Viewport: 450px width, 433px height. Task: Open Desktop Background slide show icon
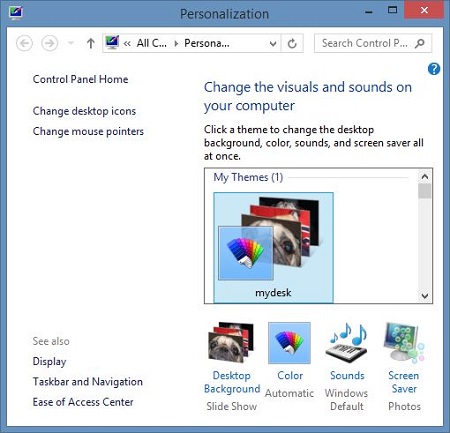tap(231, 342)
